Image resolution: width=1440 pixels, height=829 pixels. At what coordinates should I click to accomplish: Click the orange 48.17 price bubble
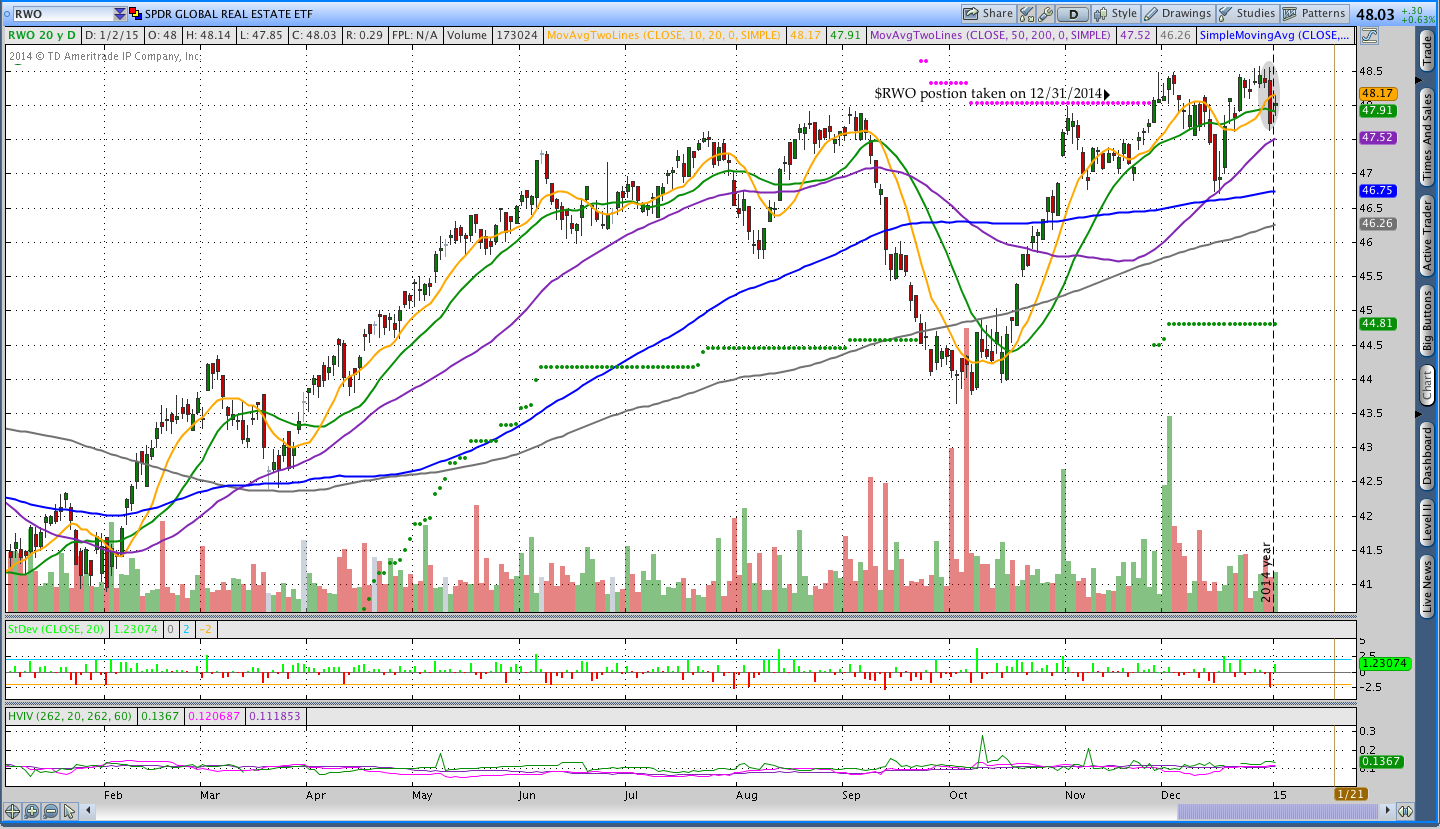[1377, 94]
